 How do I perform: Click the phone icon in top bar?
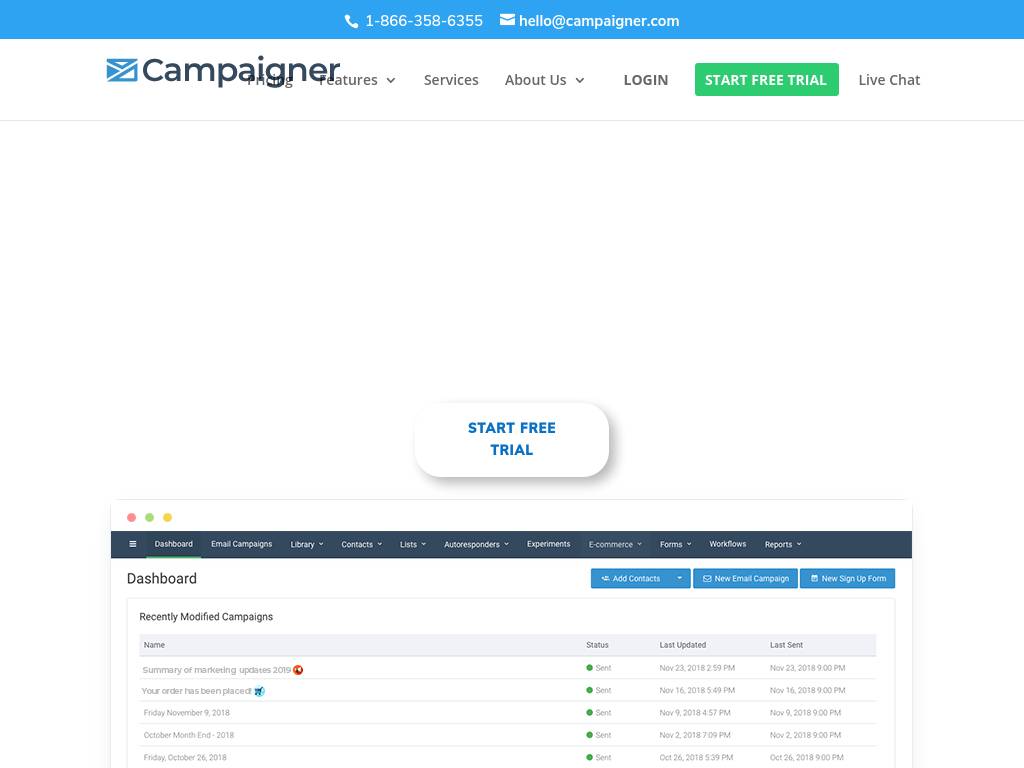point(351,21)
